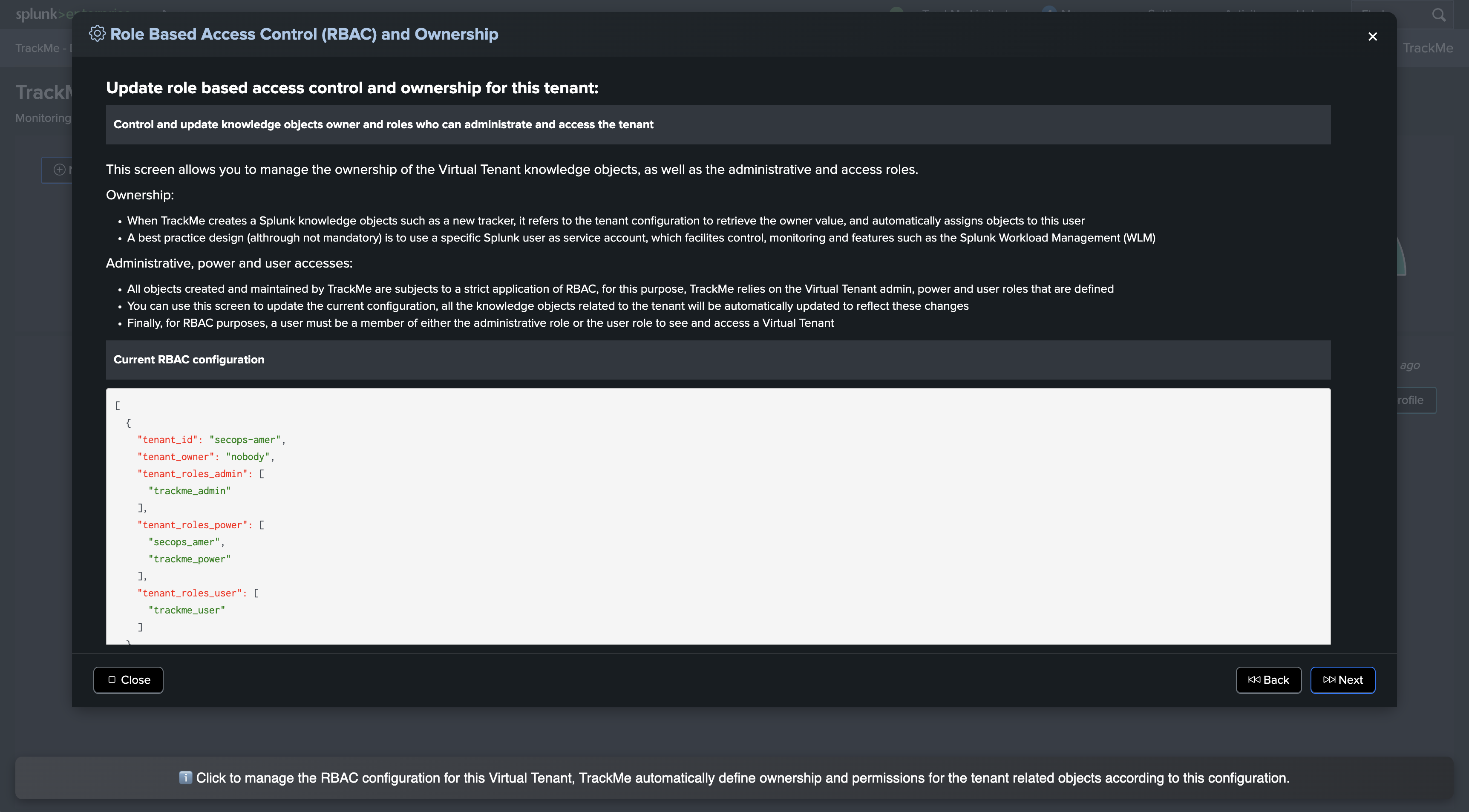Click the blue info icon in footer banner
1469x812 pixels.
click(x=185, y=778)
